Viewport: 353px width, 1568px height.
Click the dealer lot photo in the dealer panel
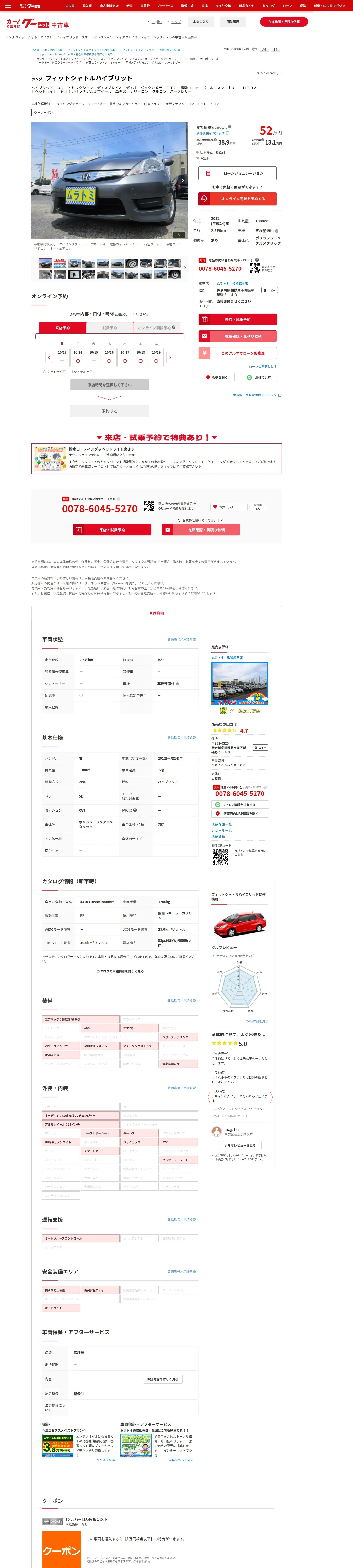pos(240,684)
